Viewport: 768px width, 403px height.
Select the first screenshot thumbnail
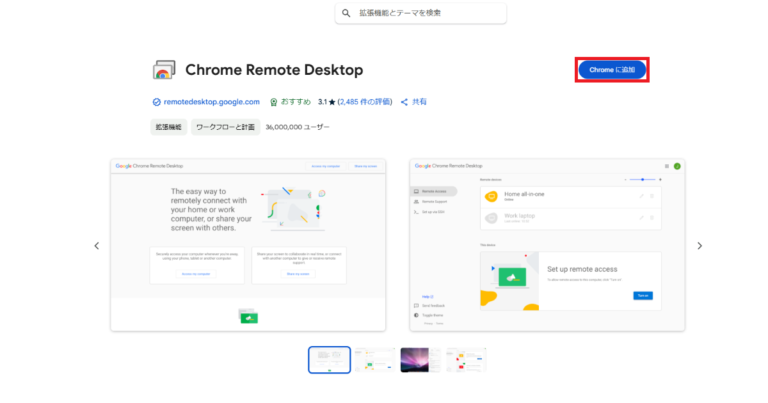(x=329, y=360)
